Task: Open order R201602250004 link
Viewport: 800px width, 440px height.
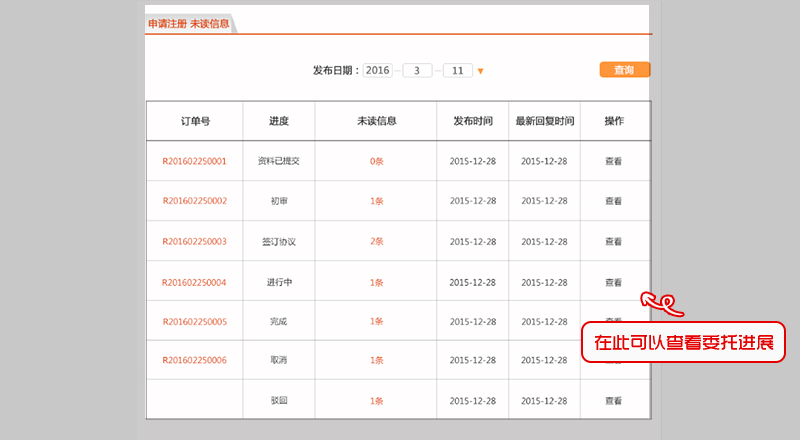Action: coord(194,282)
